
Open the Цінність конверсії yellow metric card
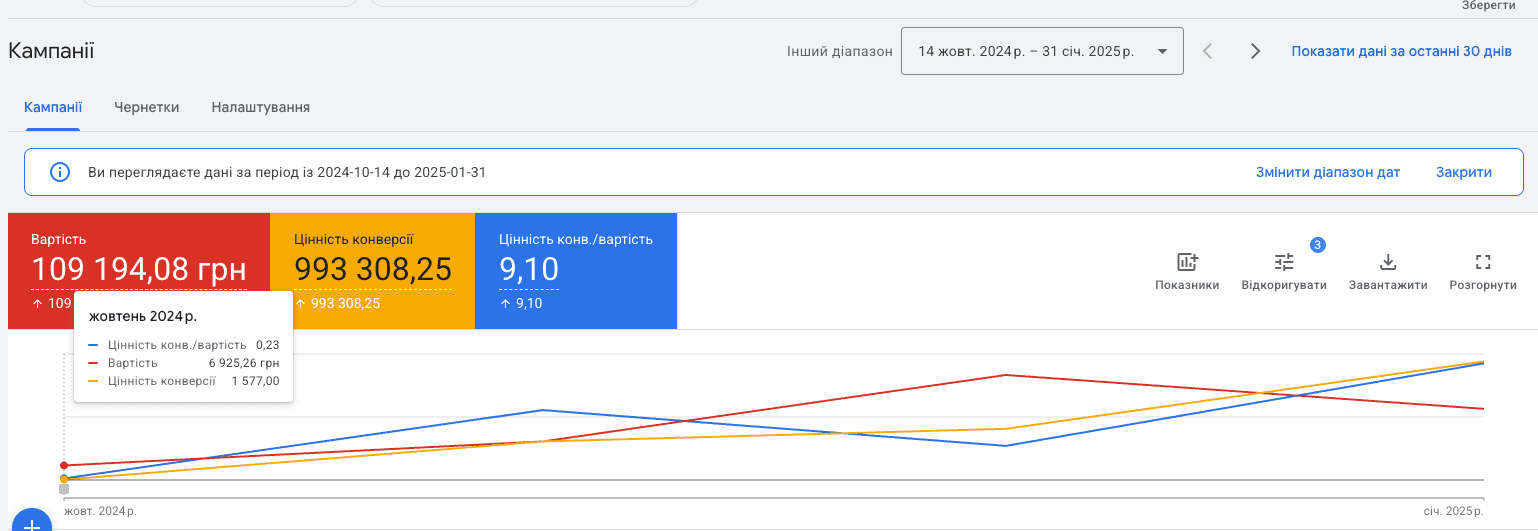click(x=373, y=270)
